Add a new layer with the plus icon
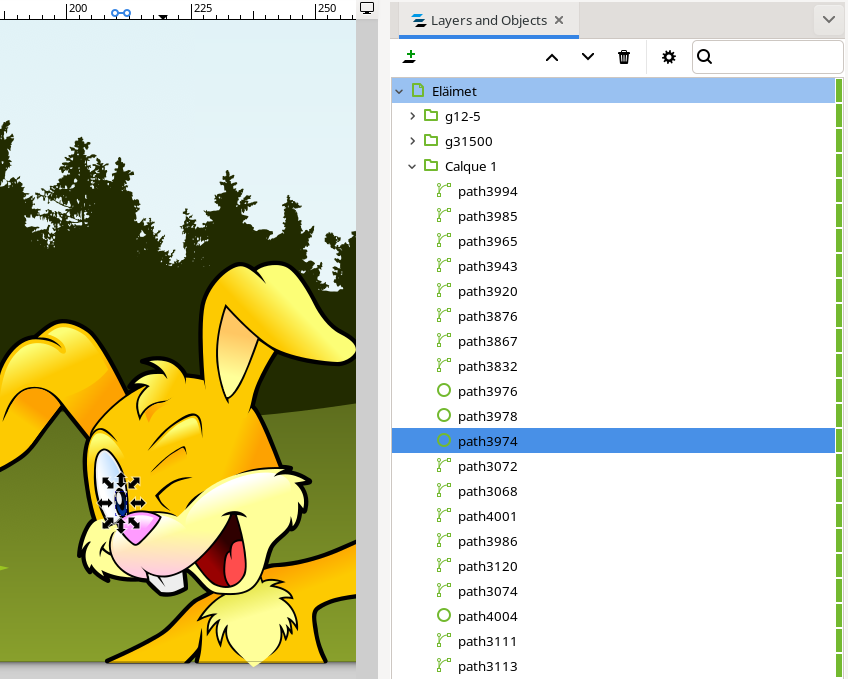This screenshot has width=848, height=679. tap(409, 57)
